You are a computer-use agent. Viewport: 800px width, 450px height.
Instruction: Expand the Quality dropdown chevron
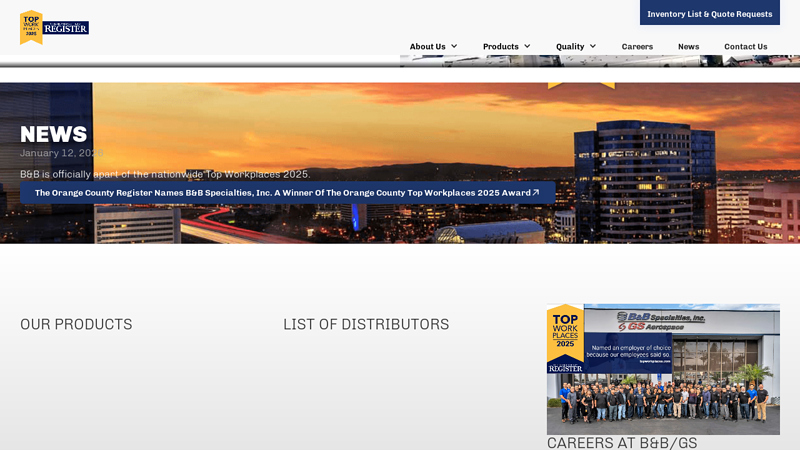[x=592, y=46]
